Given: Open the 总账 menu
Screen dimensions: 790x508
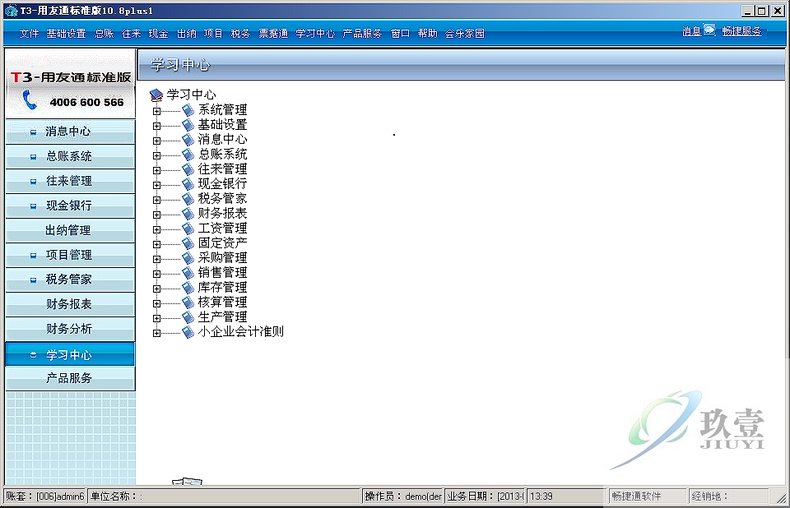Looking at the screenshot, I should click(x=104, y=33).
